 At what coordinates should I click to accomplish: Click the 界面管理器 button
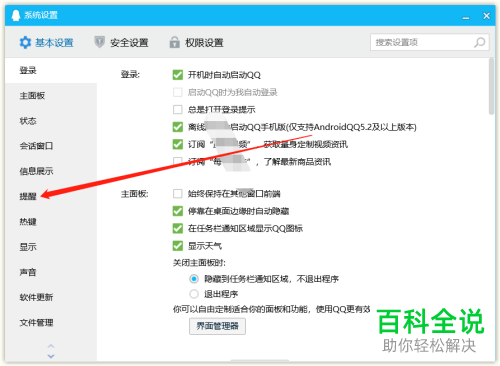(217, 326)
